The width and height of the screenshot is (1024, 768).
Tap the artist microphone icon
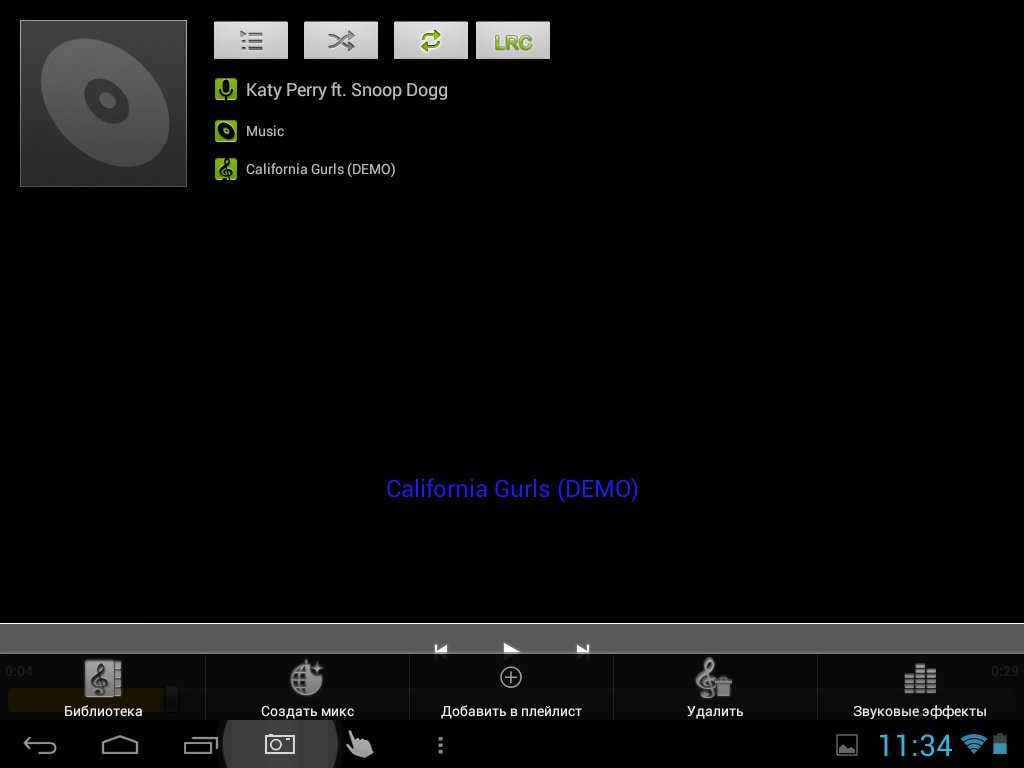(226, 90)
